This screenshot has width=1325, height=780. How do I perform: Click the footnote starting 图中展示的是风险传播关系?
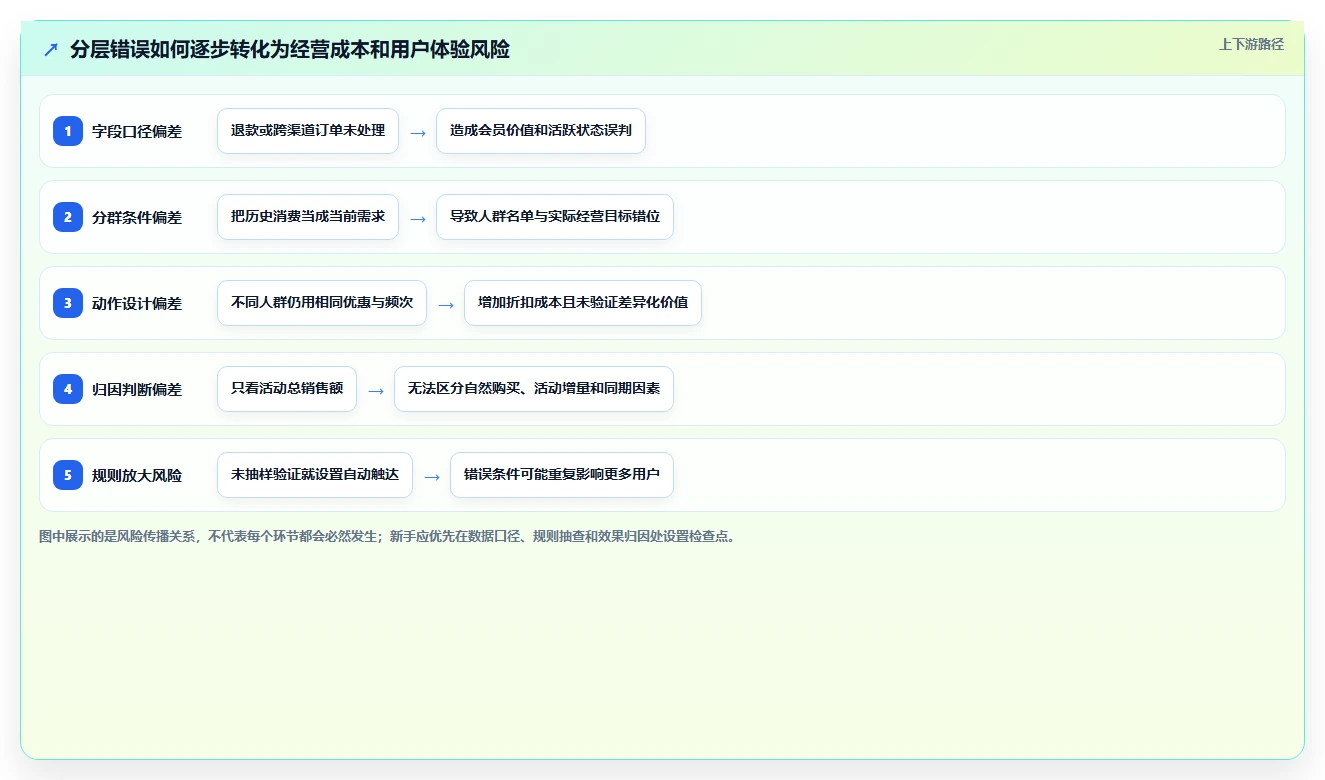tap(389, 536)
